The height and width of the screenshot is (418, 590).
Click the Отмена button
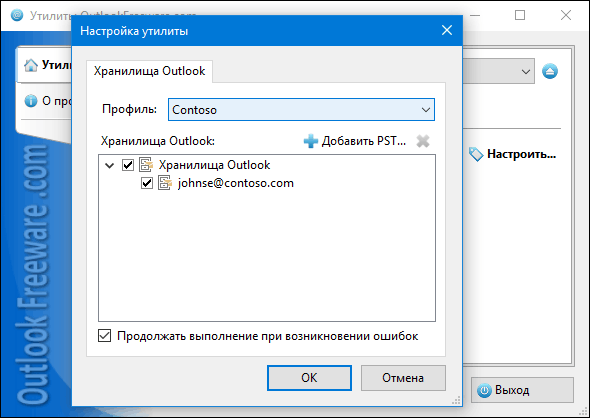tap(403, 378)
